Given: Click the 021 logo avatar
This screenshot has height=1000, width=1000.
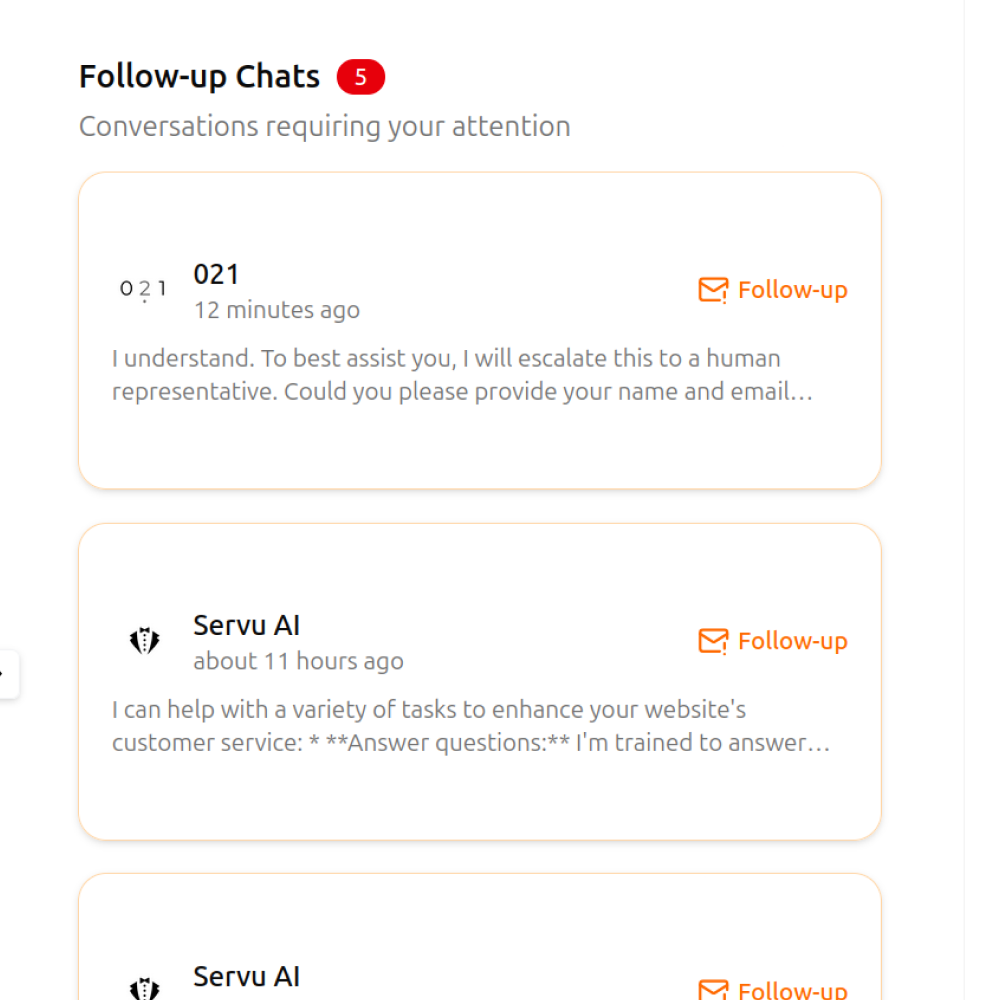Looking at the screenshot, I should [144, 290].
